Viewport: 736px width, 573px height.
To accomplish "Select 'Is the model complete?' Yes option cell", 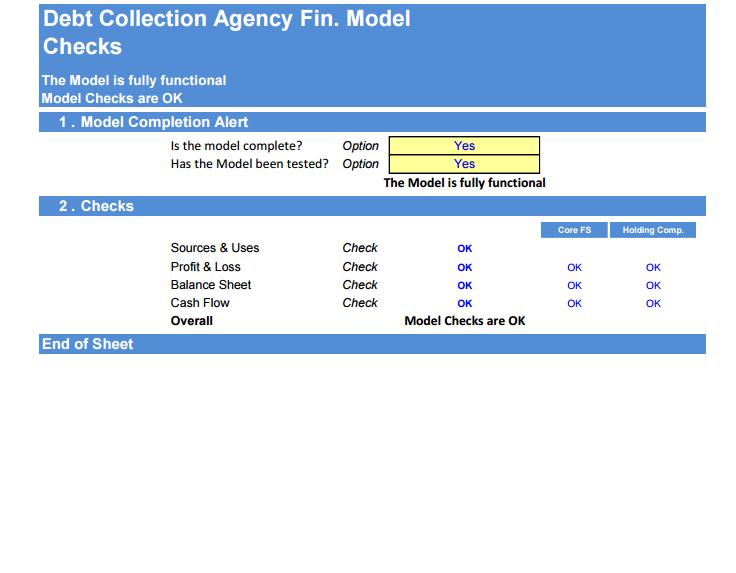I will 464,145.
